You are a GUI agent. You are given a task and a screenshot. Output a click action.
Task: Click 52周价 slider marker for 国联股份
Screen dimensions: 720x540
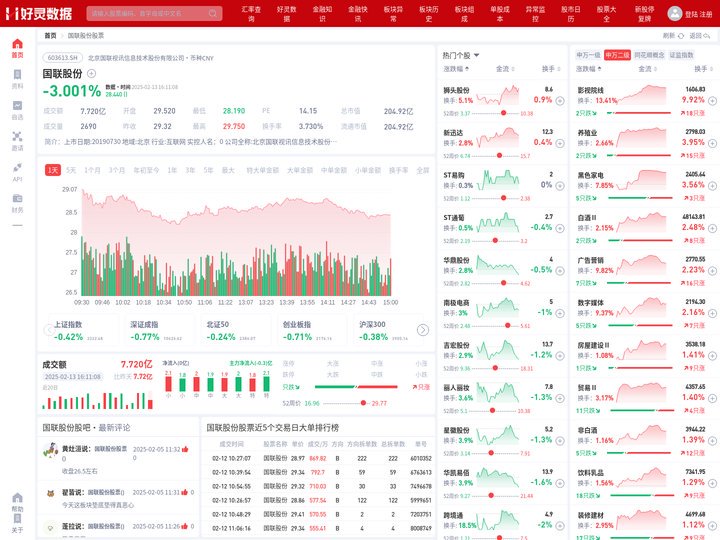click(x=363, y=403)
